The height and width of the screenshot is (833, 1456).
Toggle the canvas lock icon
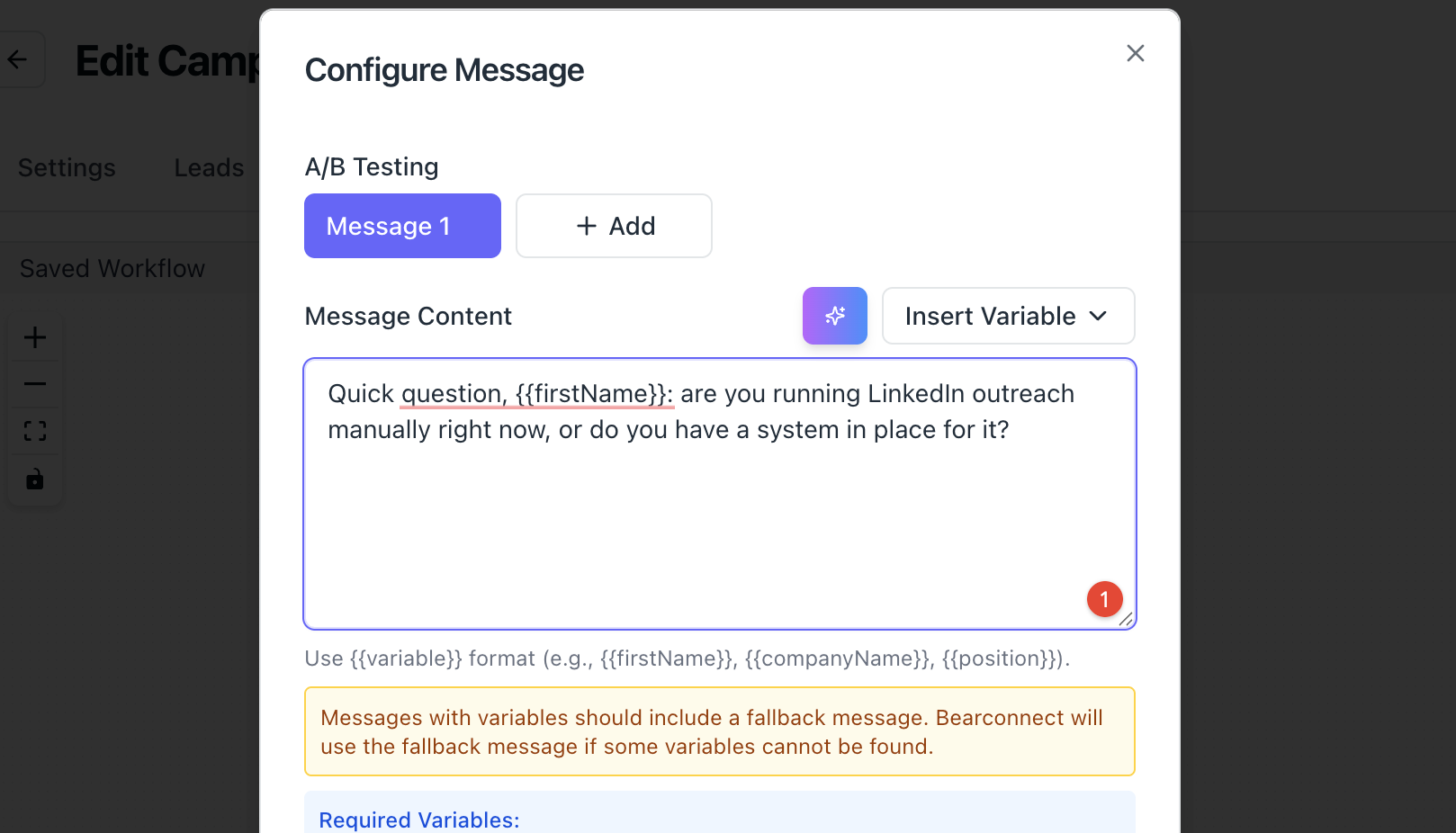pyautogui.click(x=35, y=479)
